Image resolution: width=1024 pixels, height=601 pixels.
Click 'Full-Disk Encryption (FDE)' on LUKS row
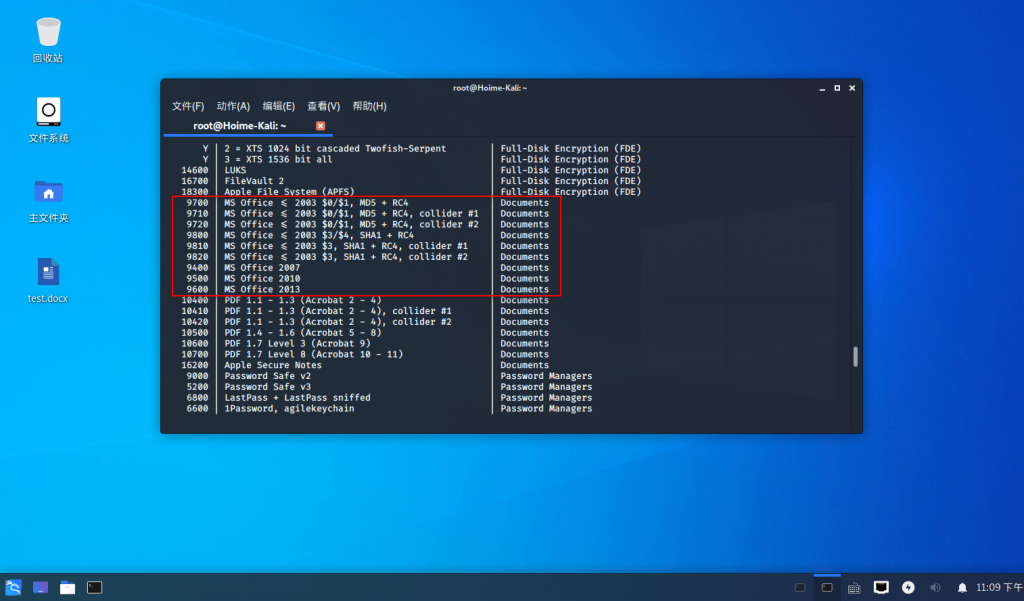571,170
